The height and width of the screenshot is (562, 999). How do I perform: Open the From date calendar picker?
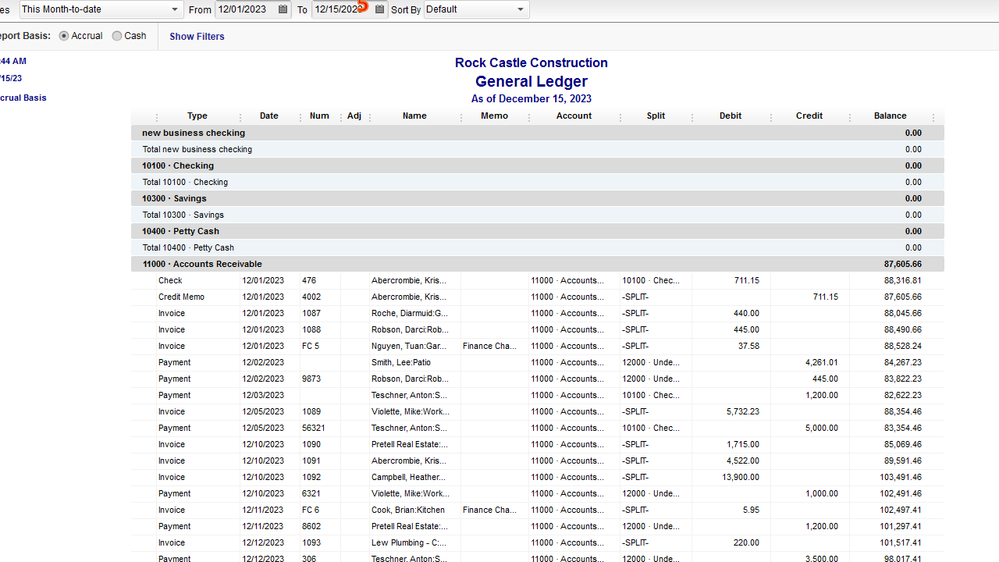283,10
